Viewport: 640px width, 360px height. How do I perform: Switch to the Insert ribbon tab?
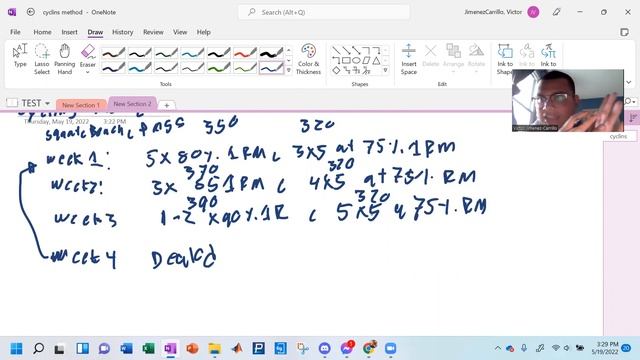(69, 32)
